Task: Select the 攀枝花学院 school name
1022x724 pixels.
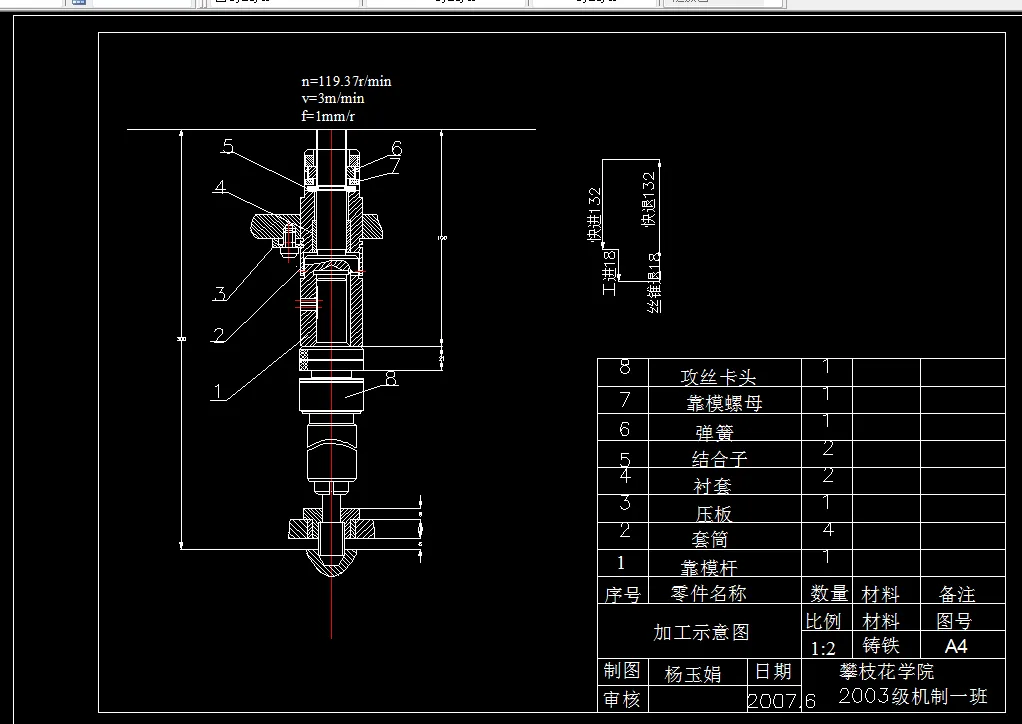Action: (x=887, y=671)
